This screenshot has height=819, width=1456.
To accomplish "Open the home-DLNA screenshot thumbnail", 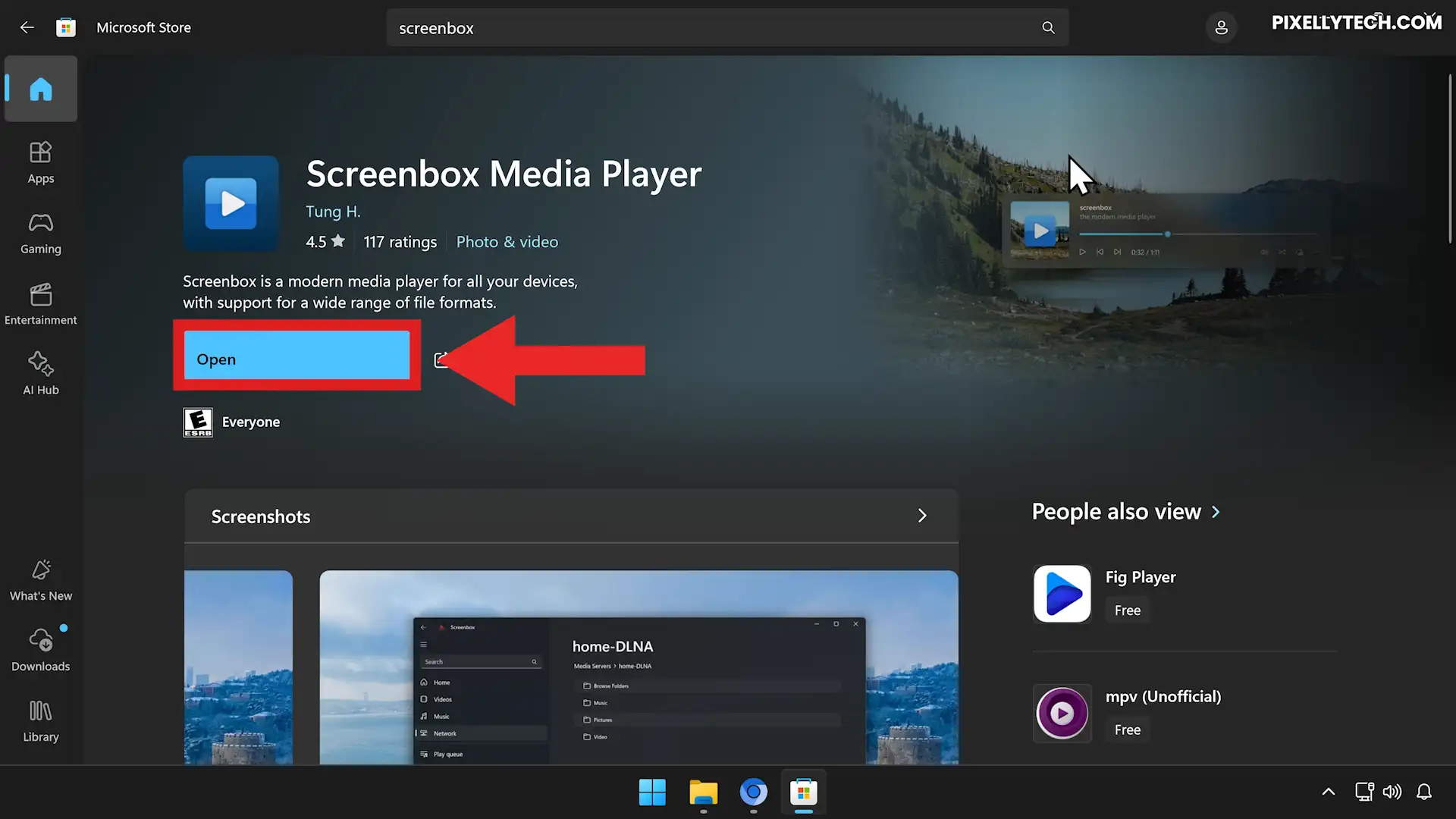I will pyautogui.click(x=639, y=667).
